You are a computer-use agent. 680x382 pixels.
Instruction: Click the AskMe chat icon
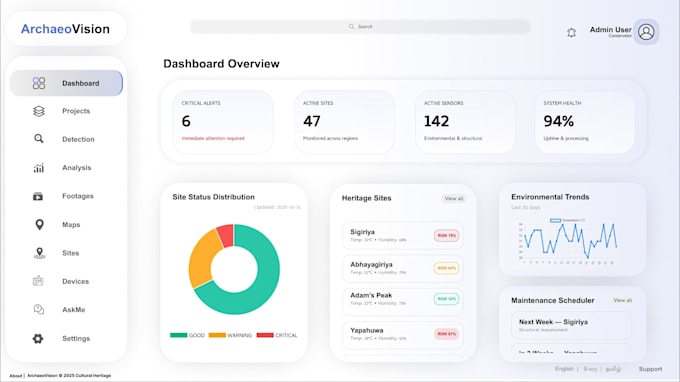tap(39, 310)
